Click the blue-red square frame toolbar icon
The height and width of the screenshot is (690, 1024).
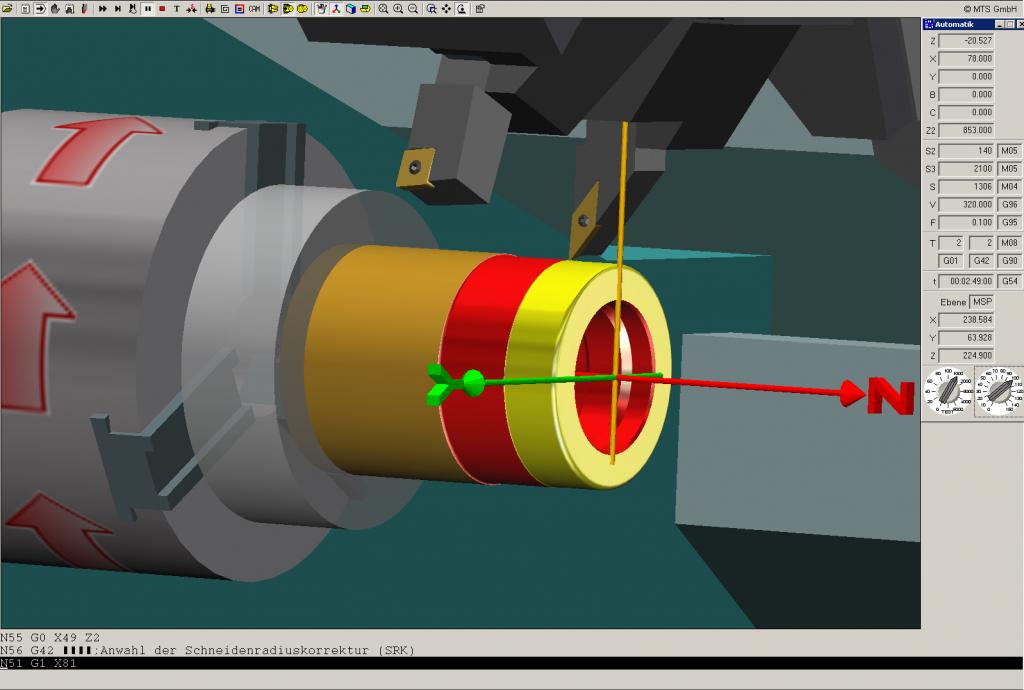click(239, 8)
